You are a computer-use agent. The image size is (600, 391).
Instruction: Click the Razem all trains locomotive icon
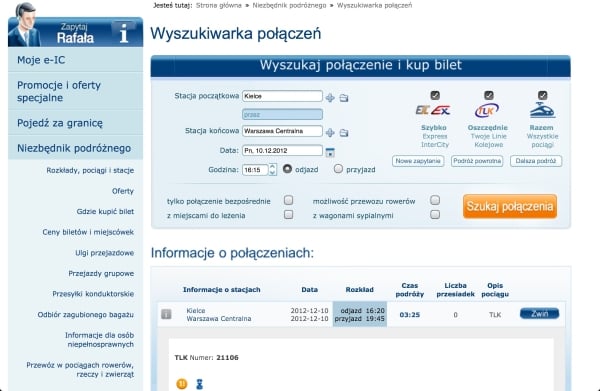[542, 110]
